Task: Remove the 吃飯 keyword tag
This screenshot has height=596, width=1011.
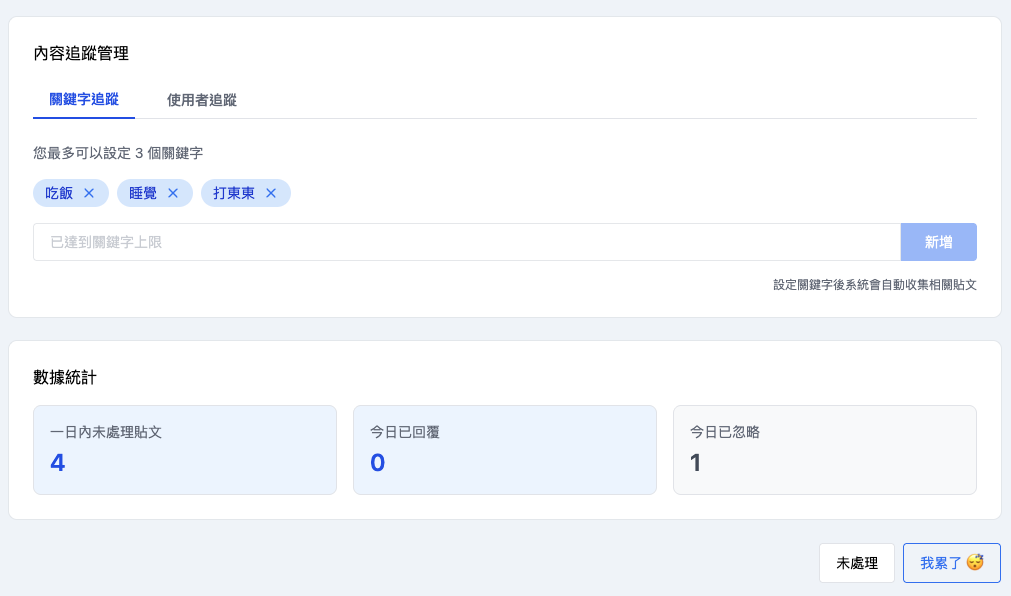Action: coord(89,193)
